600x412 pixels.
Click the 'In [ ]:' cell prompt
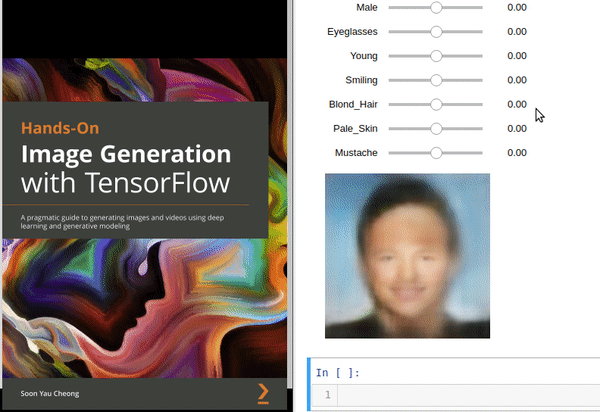(x=338, y=373)
